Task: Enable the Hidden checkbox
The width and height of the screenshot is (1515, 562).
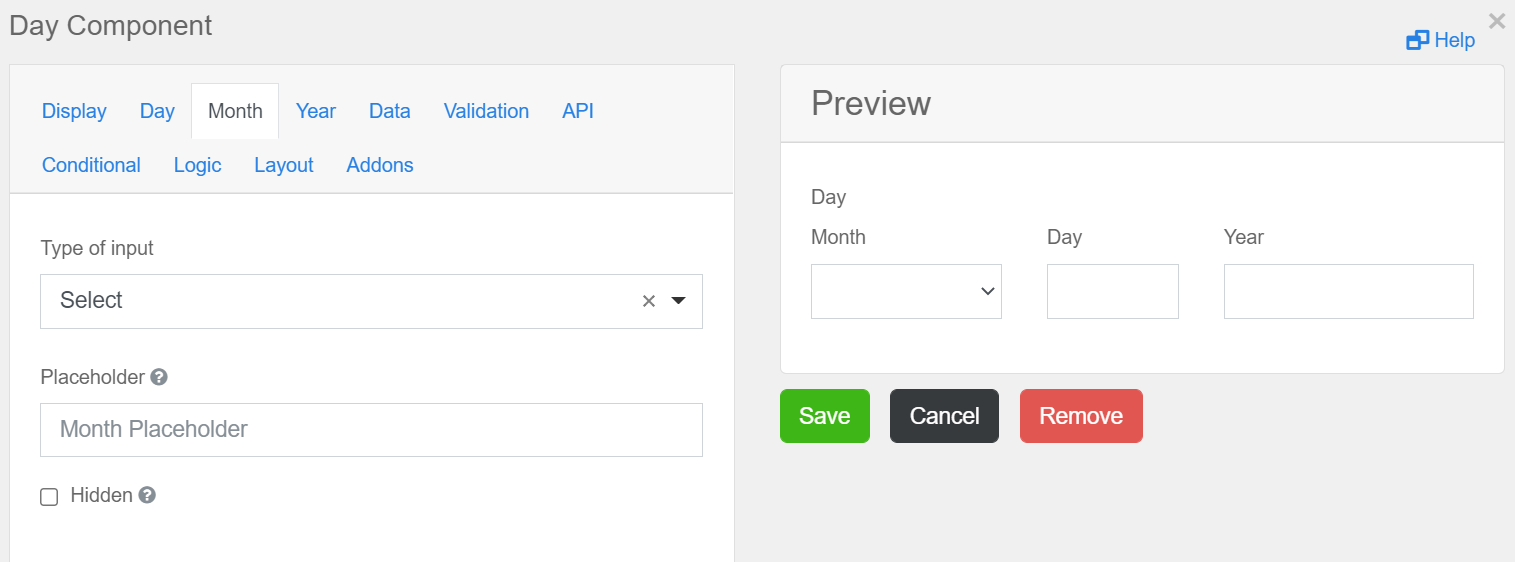Action: click(x=49, y=497)
